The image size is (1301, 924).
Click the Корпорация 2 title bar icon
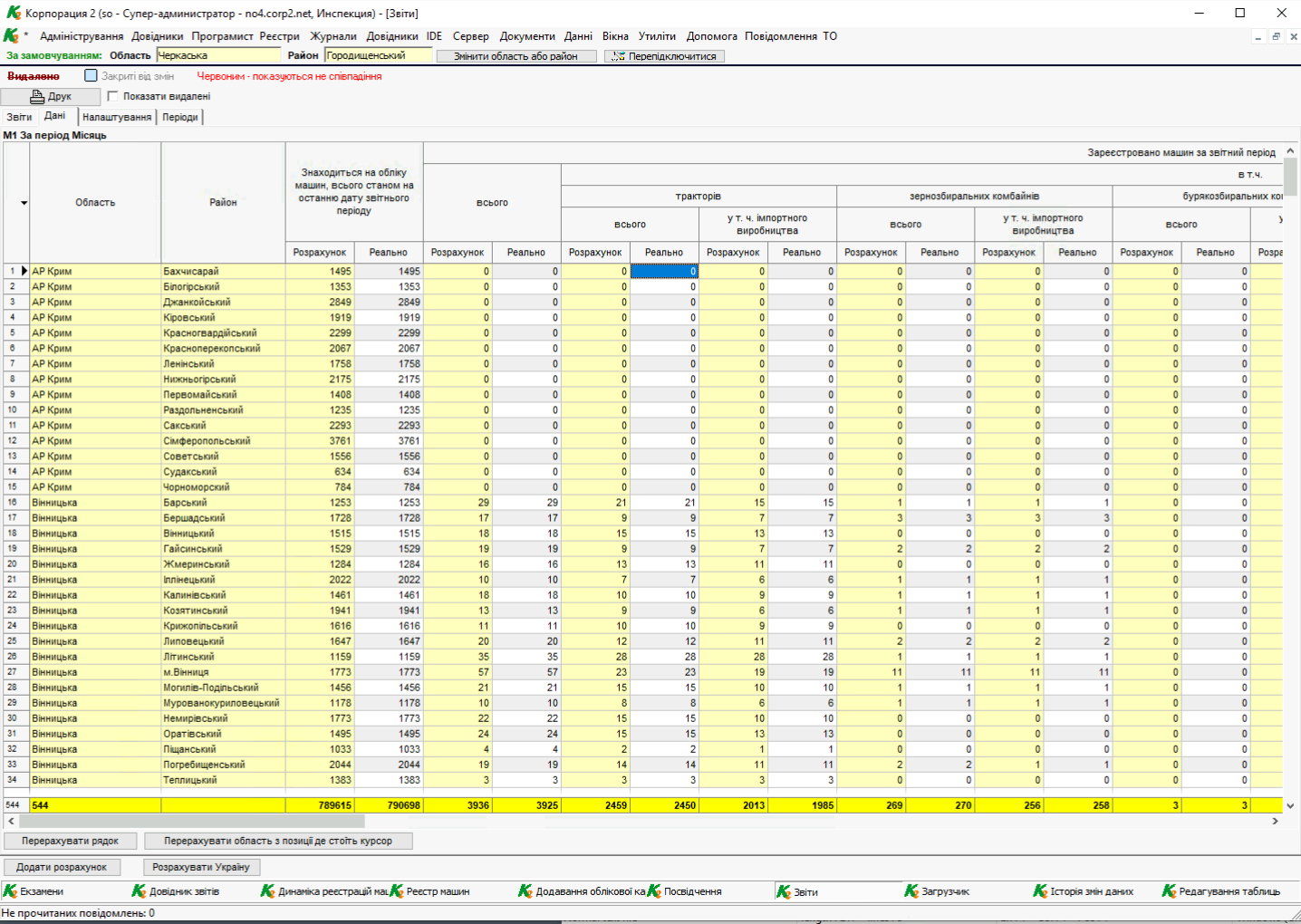pyautogui.click(x=13, y=13)
